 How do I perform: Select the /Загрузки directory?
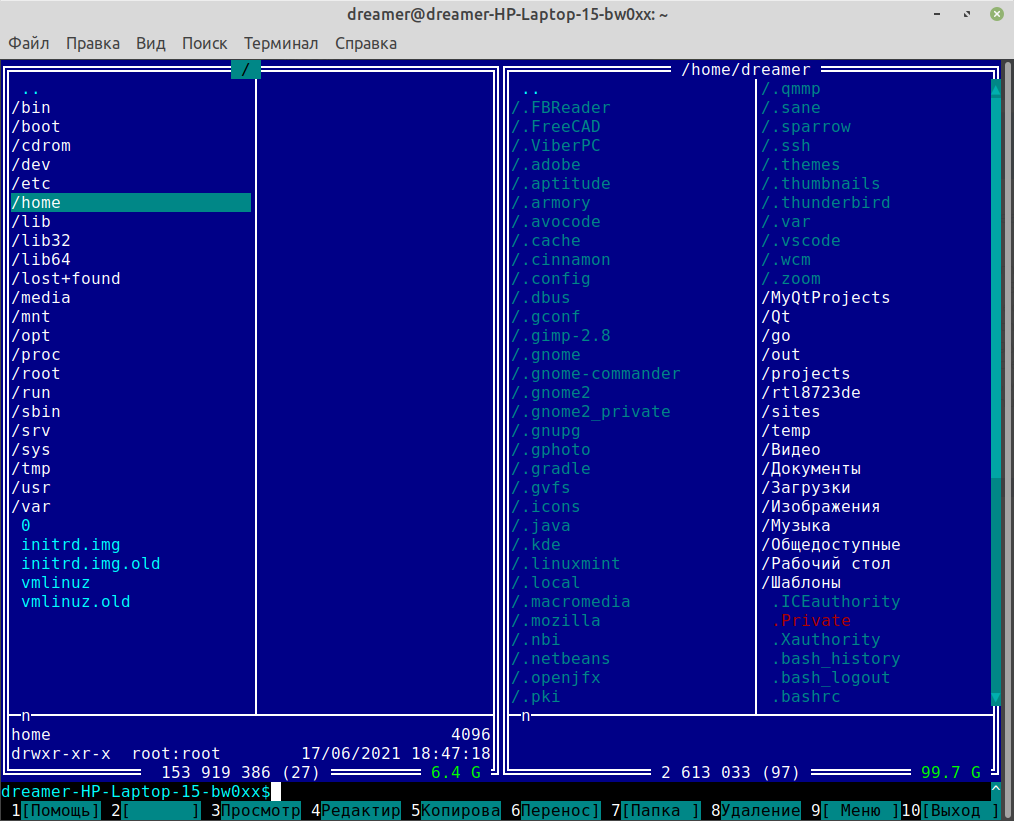806,487
